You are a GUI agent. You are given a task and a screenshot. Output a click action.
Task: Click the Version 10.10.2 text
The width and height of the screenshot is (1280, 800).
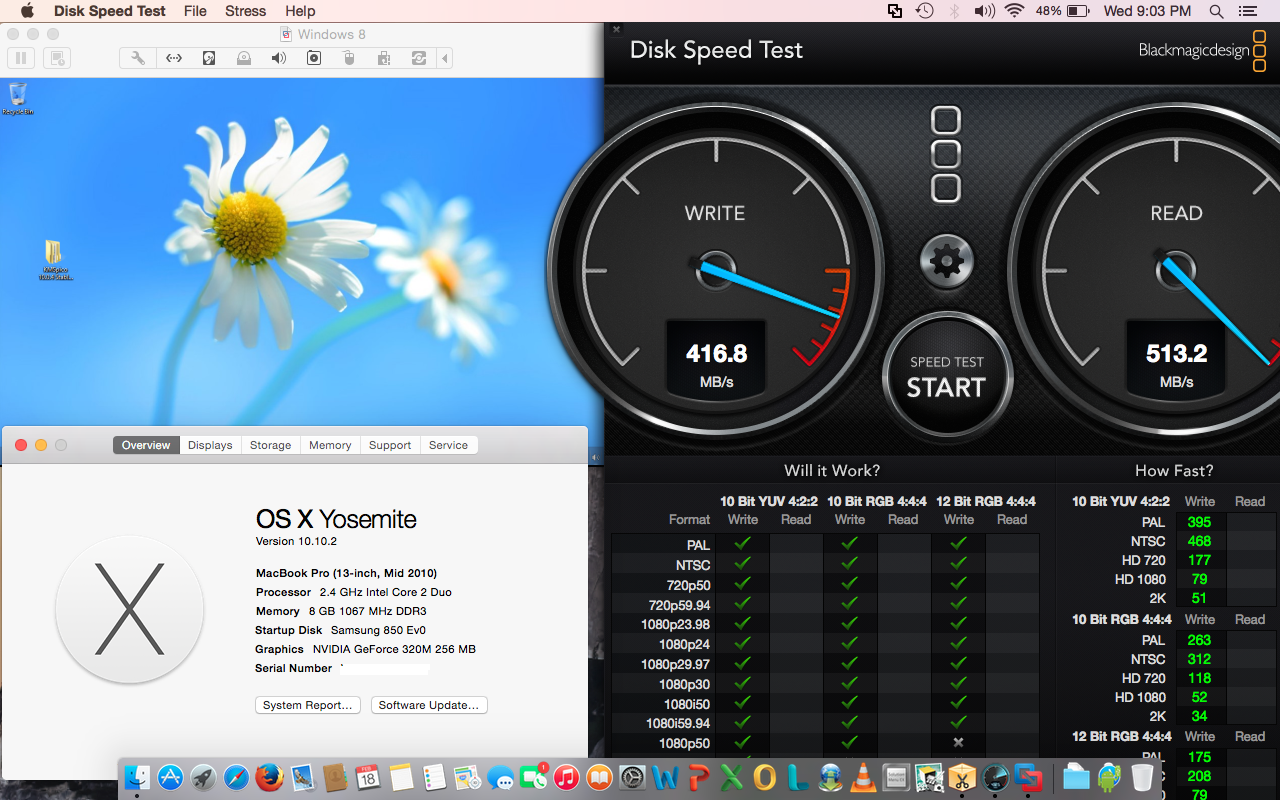pyautogui.click(x=295, y=541)
